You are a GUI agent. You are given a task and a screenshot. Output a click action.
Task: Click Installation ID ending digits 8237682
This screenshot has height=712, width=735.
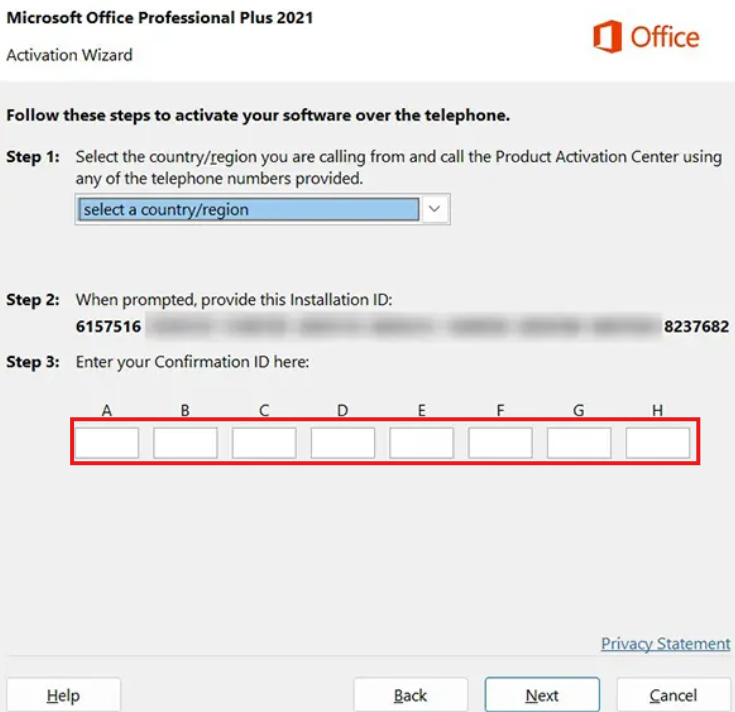[x=696, y=326]
